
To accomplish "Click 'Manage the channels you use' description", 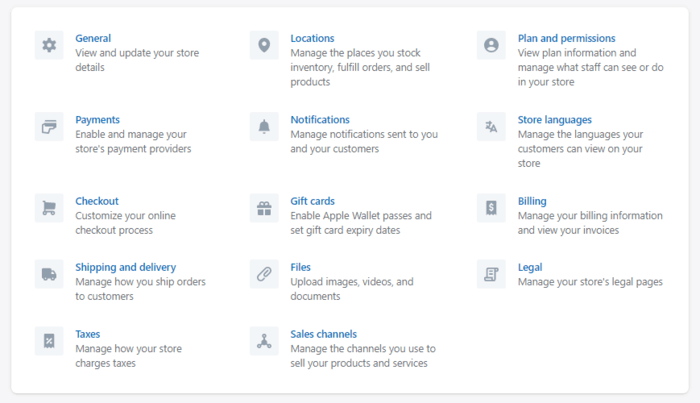I will (363, 356).
